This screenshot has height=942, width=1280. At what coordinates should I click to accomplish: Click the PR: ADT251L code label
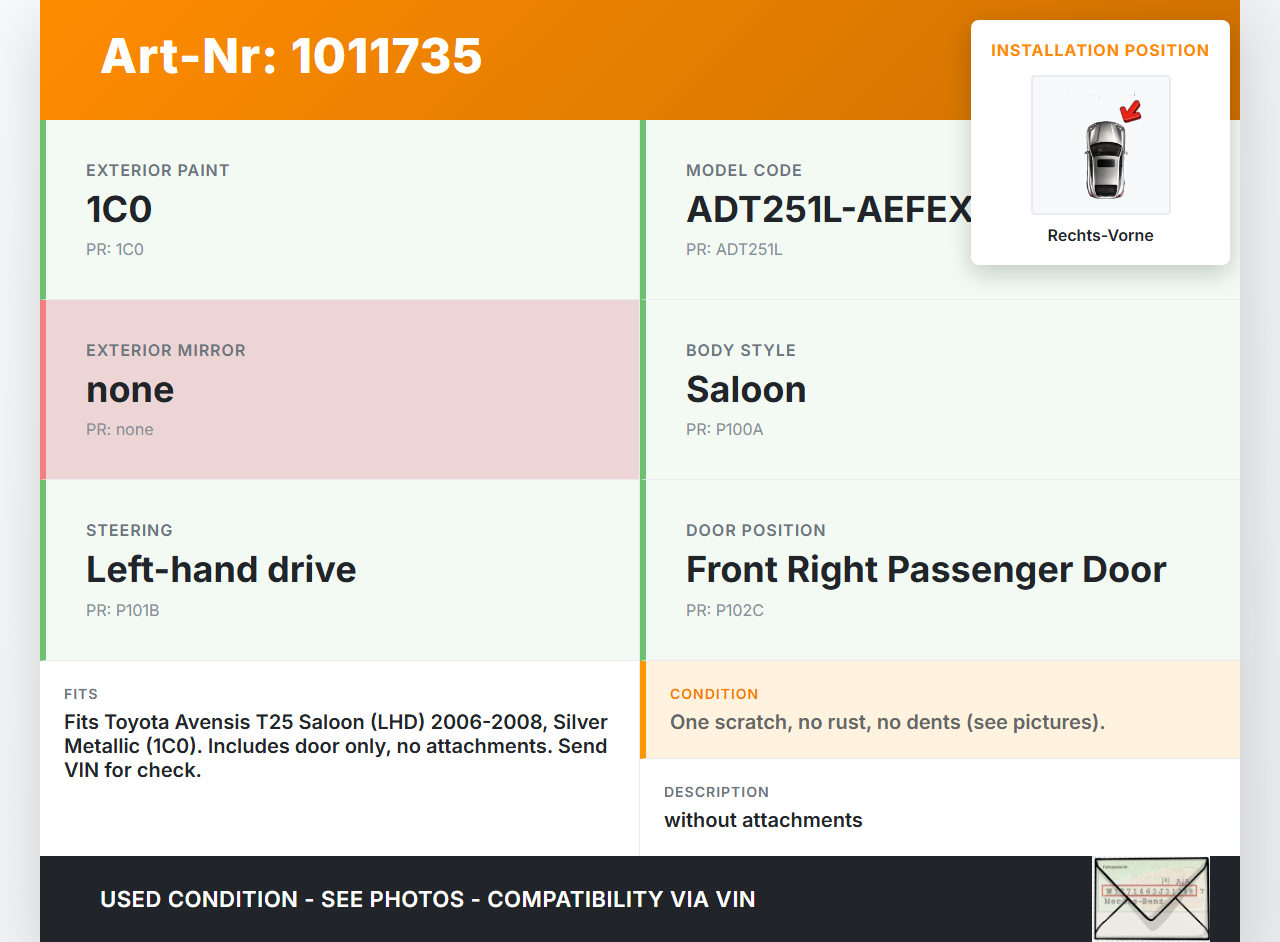click(x=734, y=250)
